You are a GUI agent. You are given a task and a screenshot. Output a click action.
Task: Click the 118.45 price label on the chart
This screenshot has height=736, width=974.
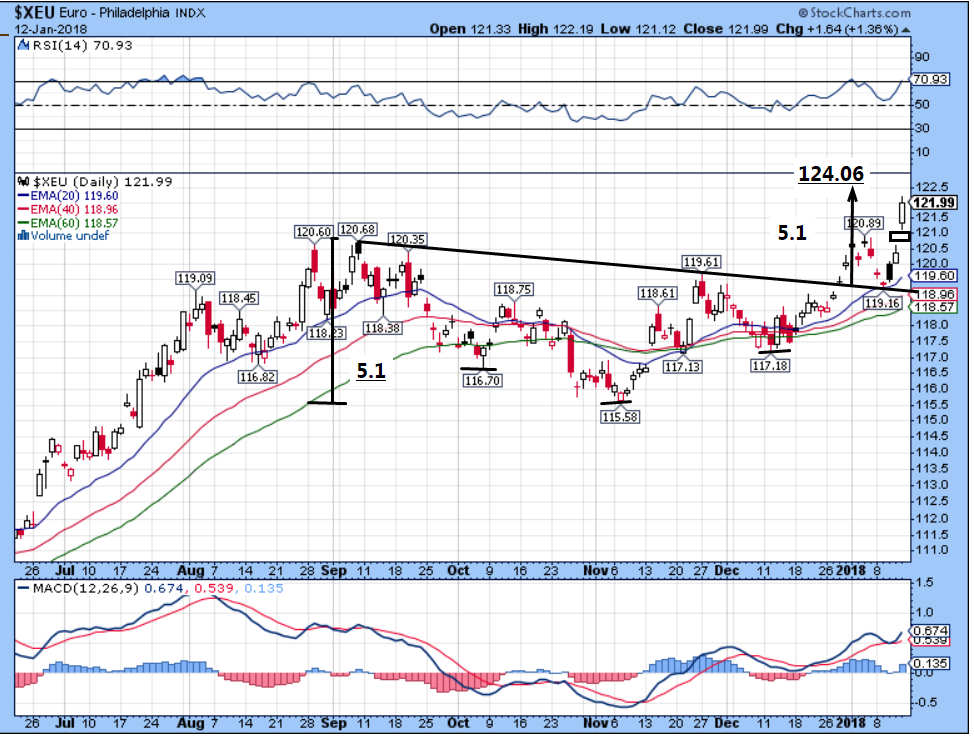(239, 298)
